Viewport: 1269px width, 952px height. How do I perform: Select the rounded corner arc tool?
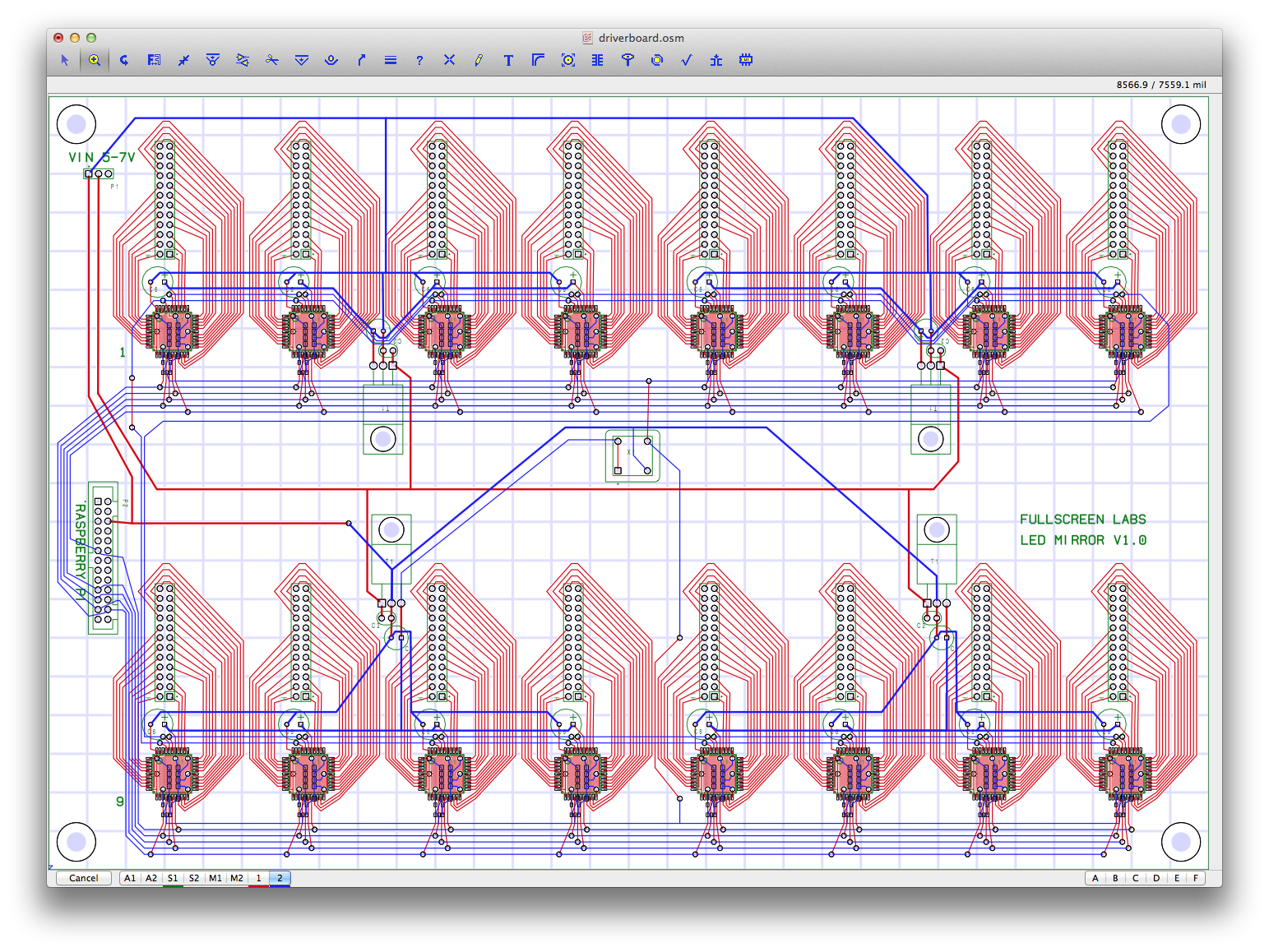pyautogui.click(x=538, y=60)
